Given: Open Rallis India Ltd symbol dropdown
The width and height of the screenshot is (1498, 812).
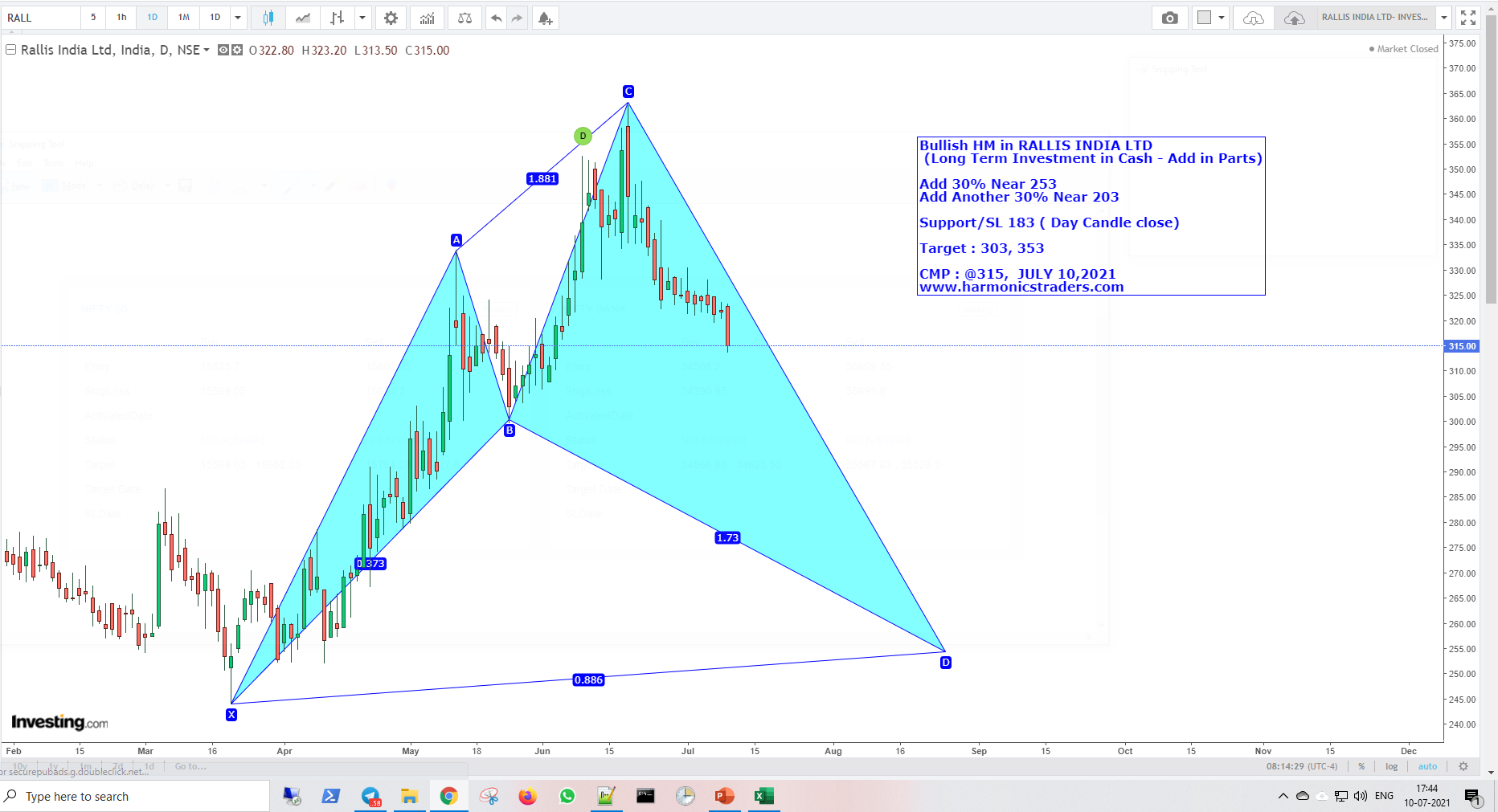Looking at the screenshot, I should (206, 50).
